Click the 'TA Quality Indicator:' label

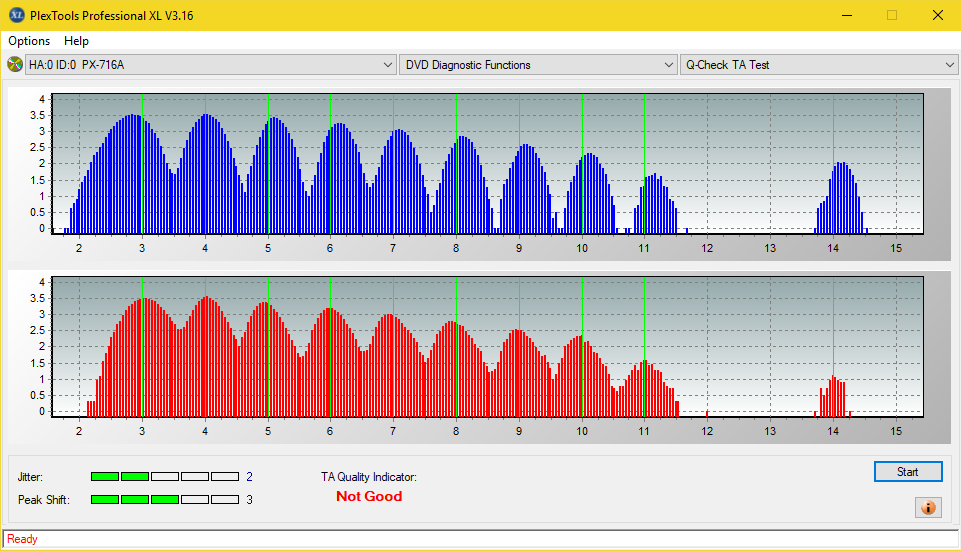coord(368,477)
